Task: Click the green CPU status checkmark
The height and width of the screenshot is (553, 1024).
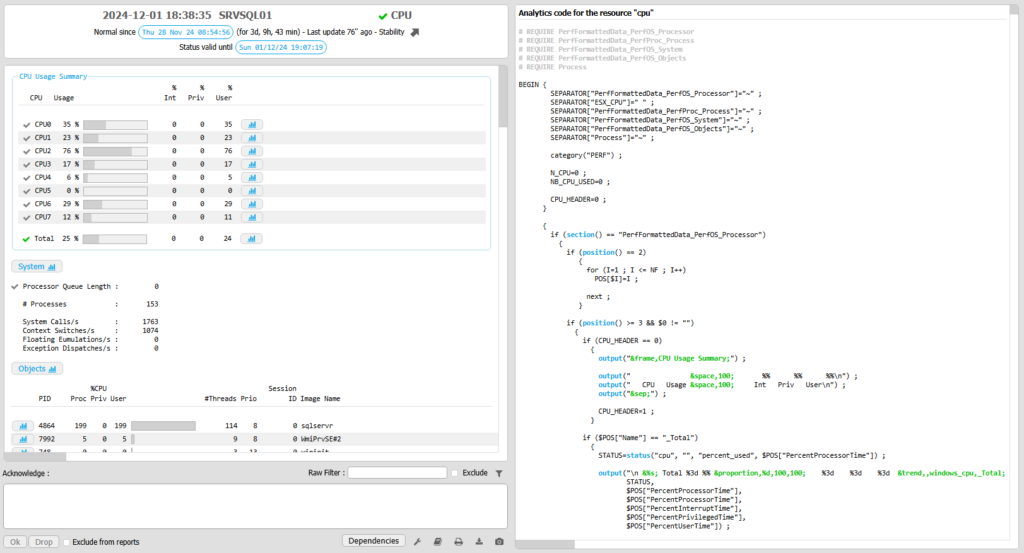Action: [x=383, y=16]
